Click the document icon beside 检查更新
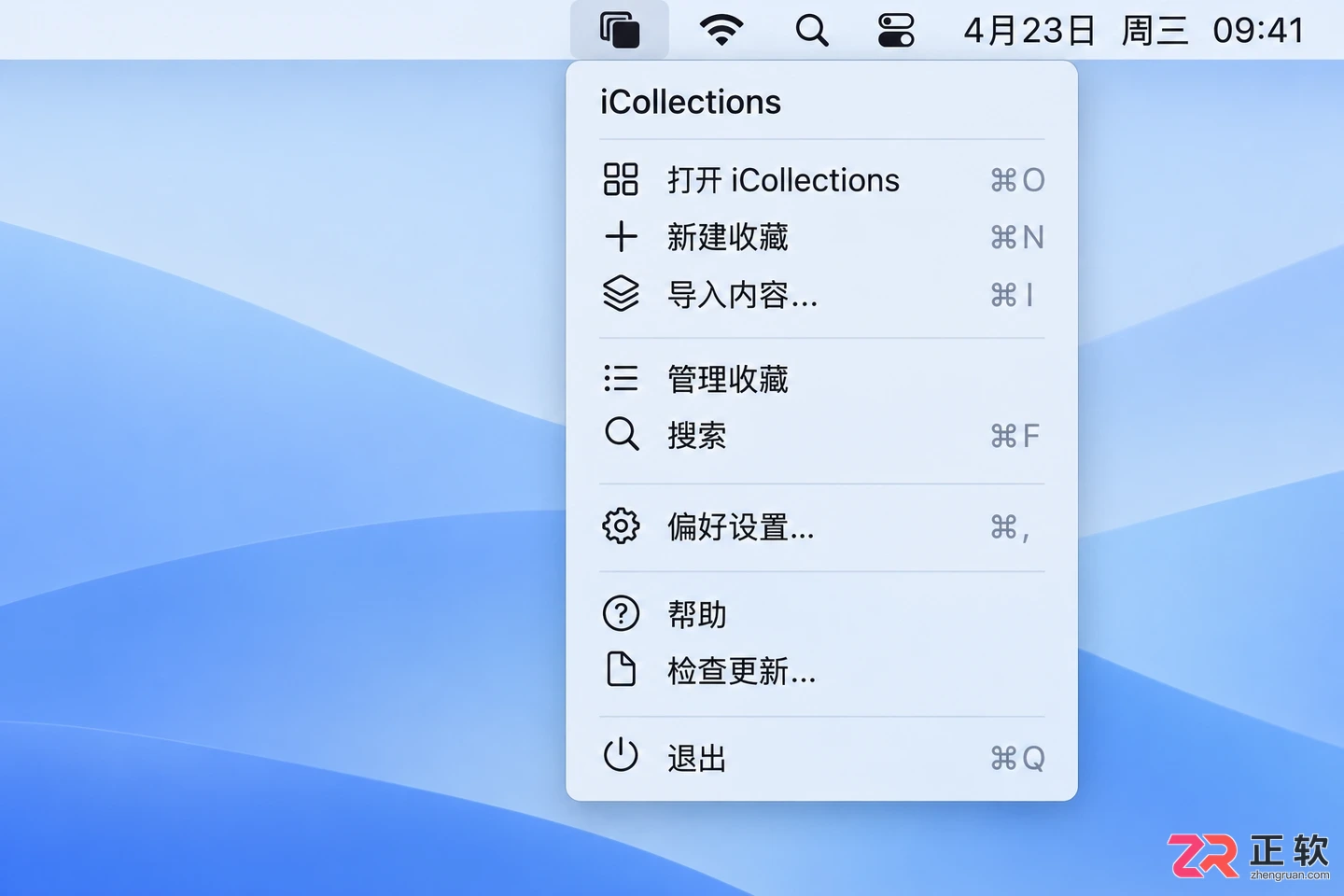 [x=621, y=670]
